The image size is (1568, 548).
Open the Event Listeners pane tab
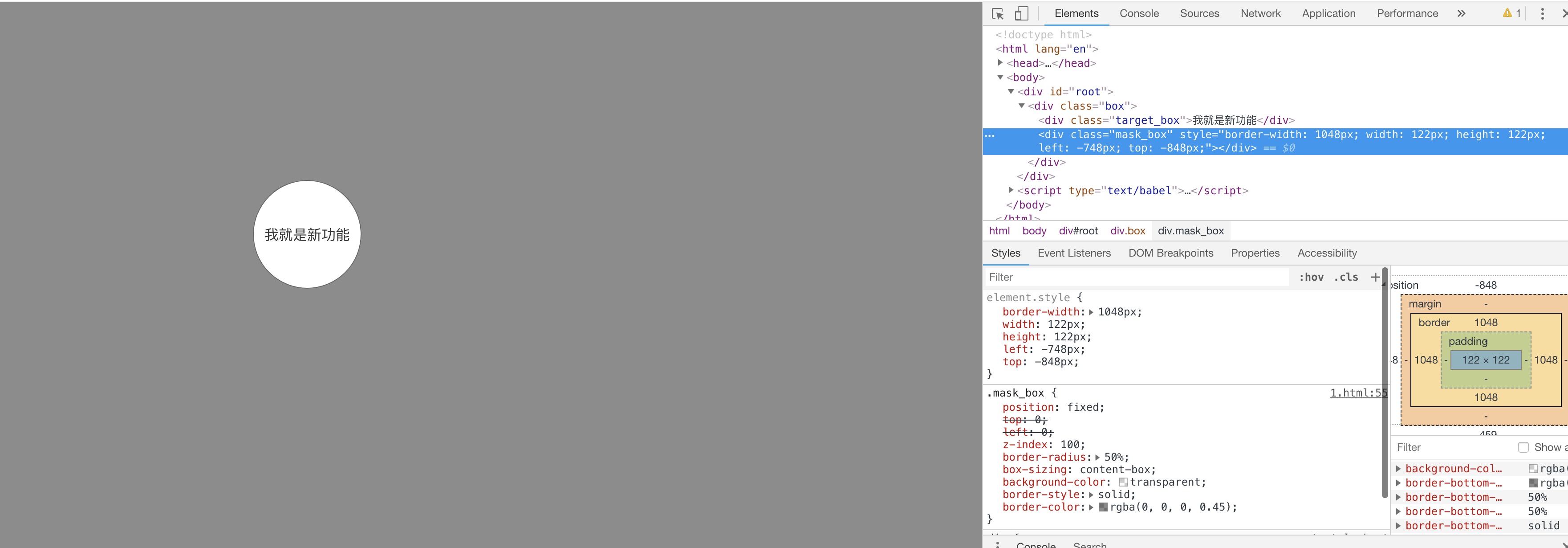click(1074, 253)
